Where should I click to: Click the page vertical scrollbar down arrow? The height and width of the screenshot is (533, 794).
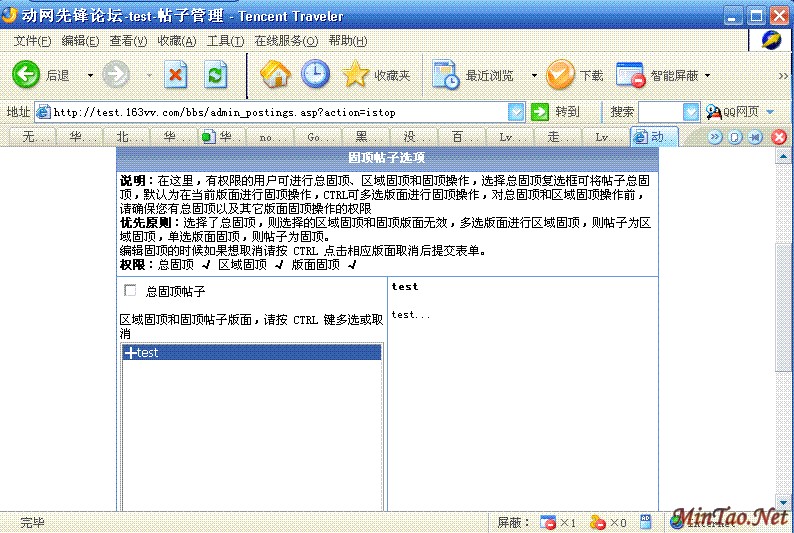click(784, 502)
